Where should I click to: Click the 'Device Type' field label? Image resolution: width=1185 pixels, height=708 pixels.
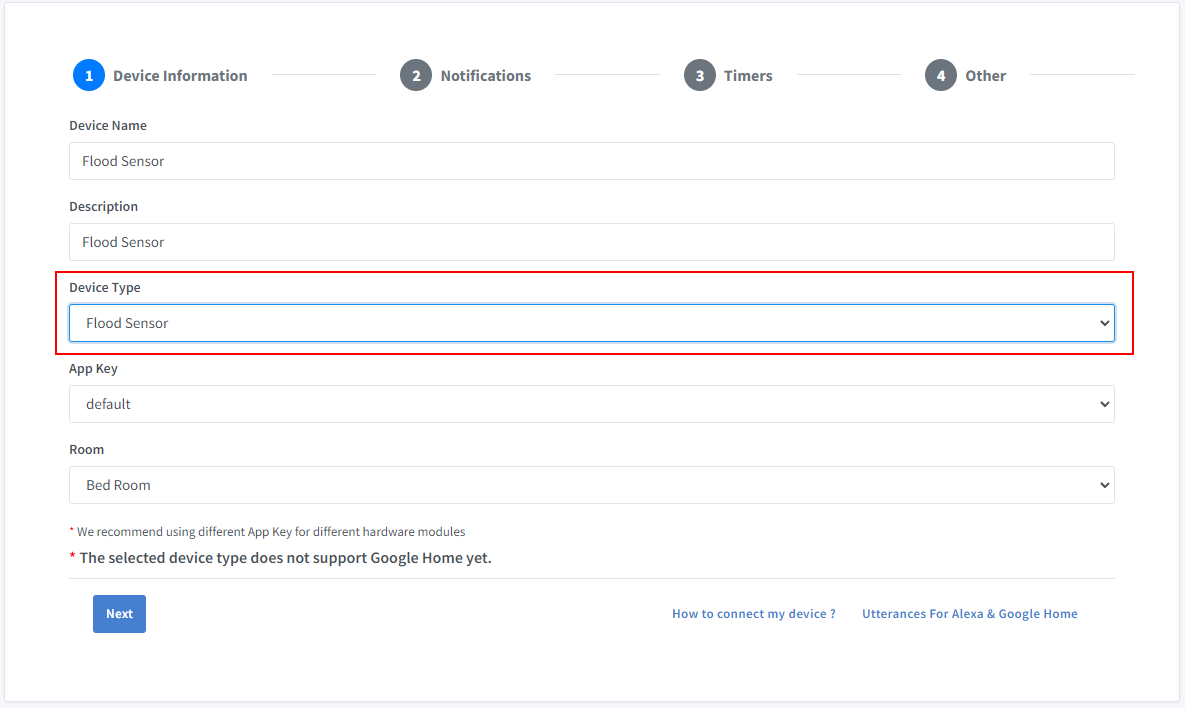pos(105,288)
